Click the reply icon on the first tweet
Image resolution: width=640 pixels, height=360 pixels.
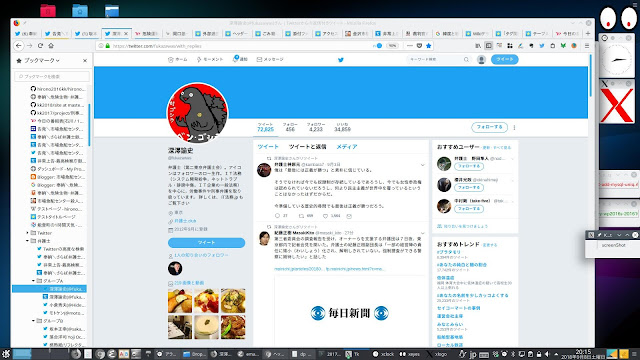(x=278, y=216)
